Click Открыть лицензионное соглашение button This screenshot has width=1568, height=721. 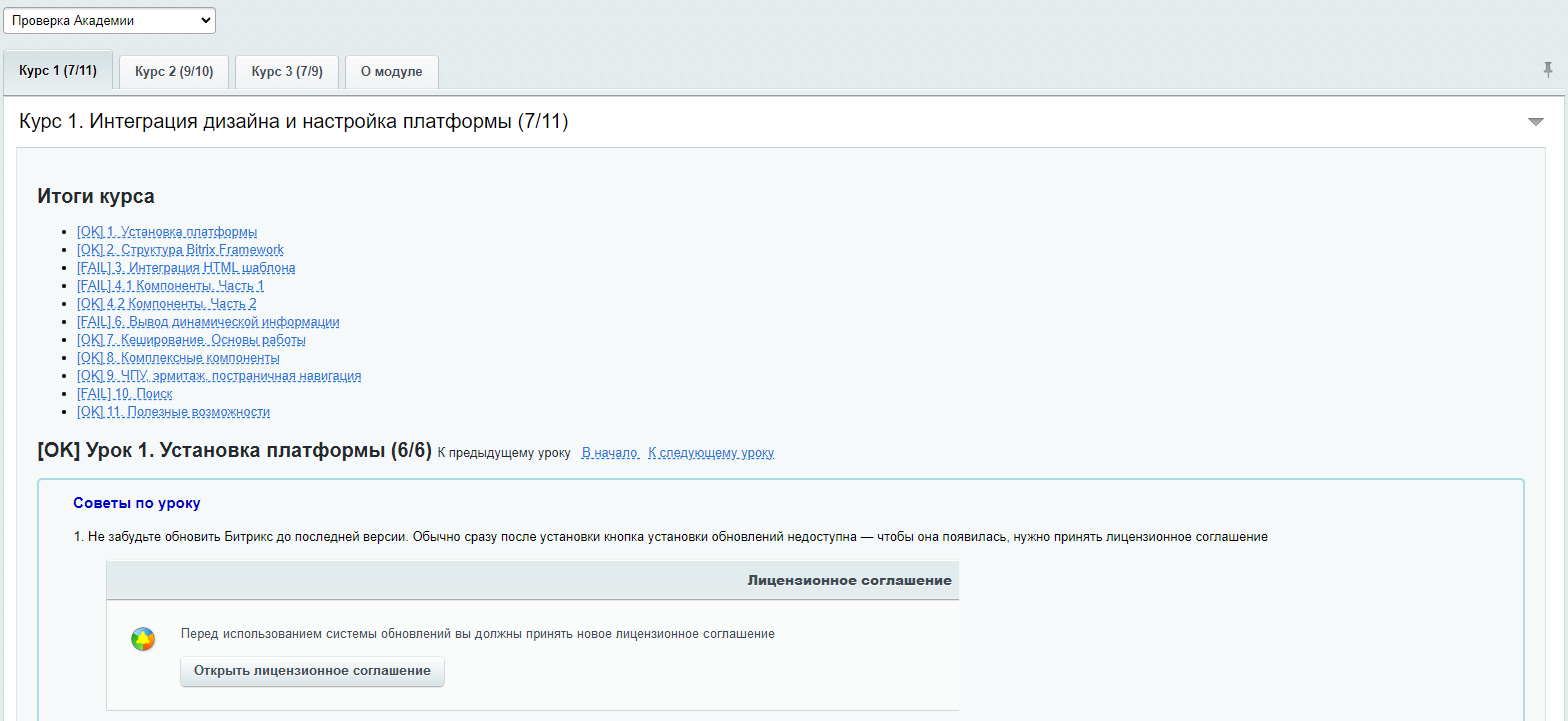point(312,671)
